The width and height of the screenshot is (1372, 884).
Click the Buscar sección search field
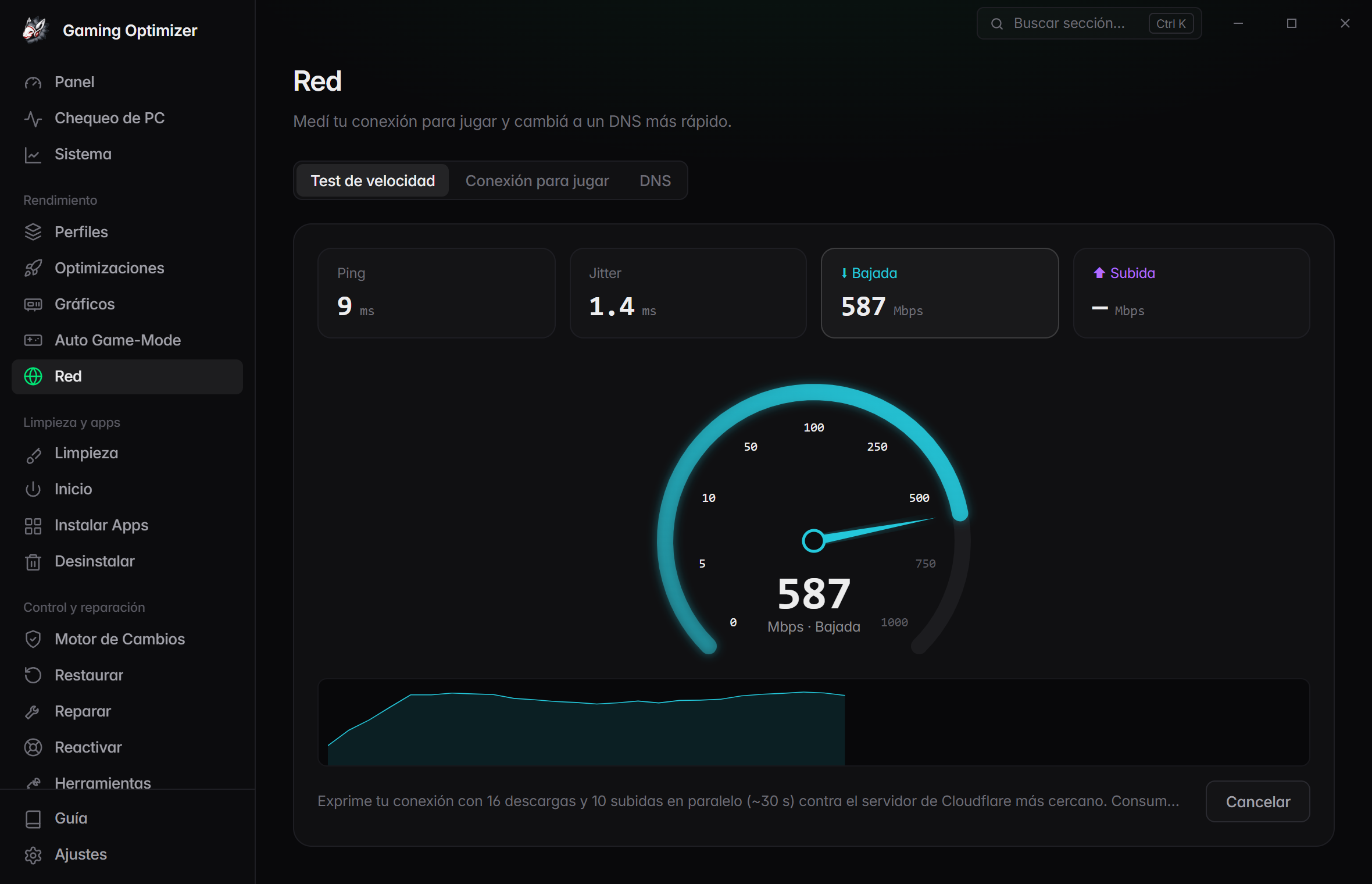(x=1089, y=23)
